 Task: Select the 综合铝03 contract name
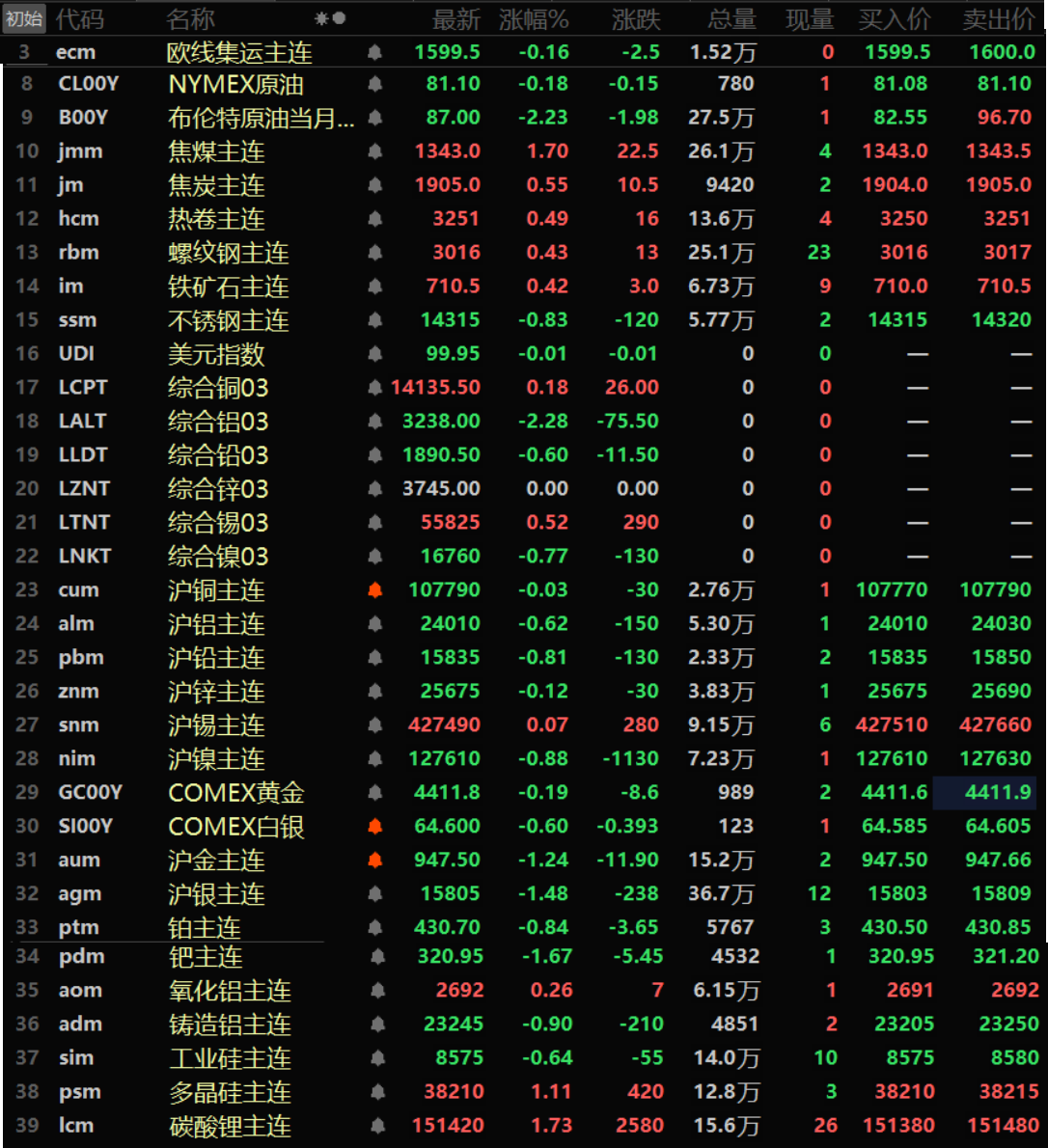pos(218,422)
